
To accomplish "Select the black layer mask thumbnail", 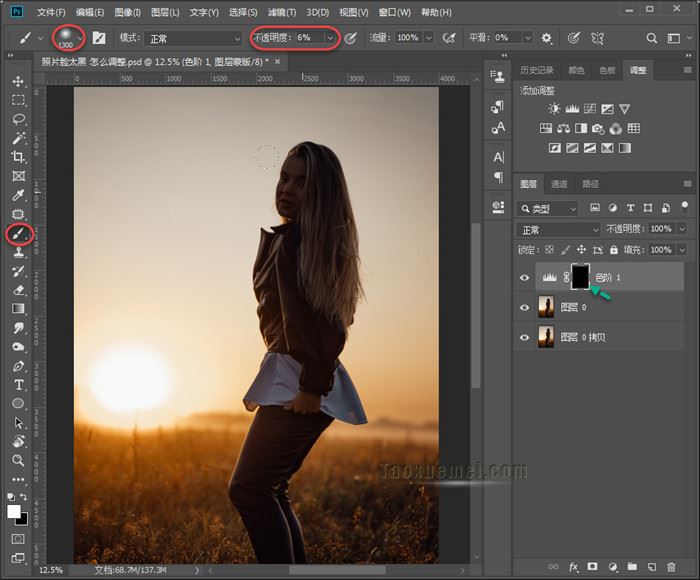I will tap(580, 277).
